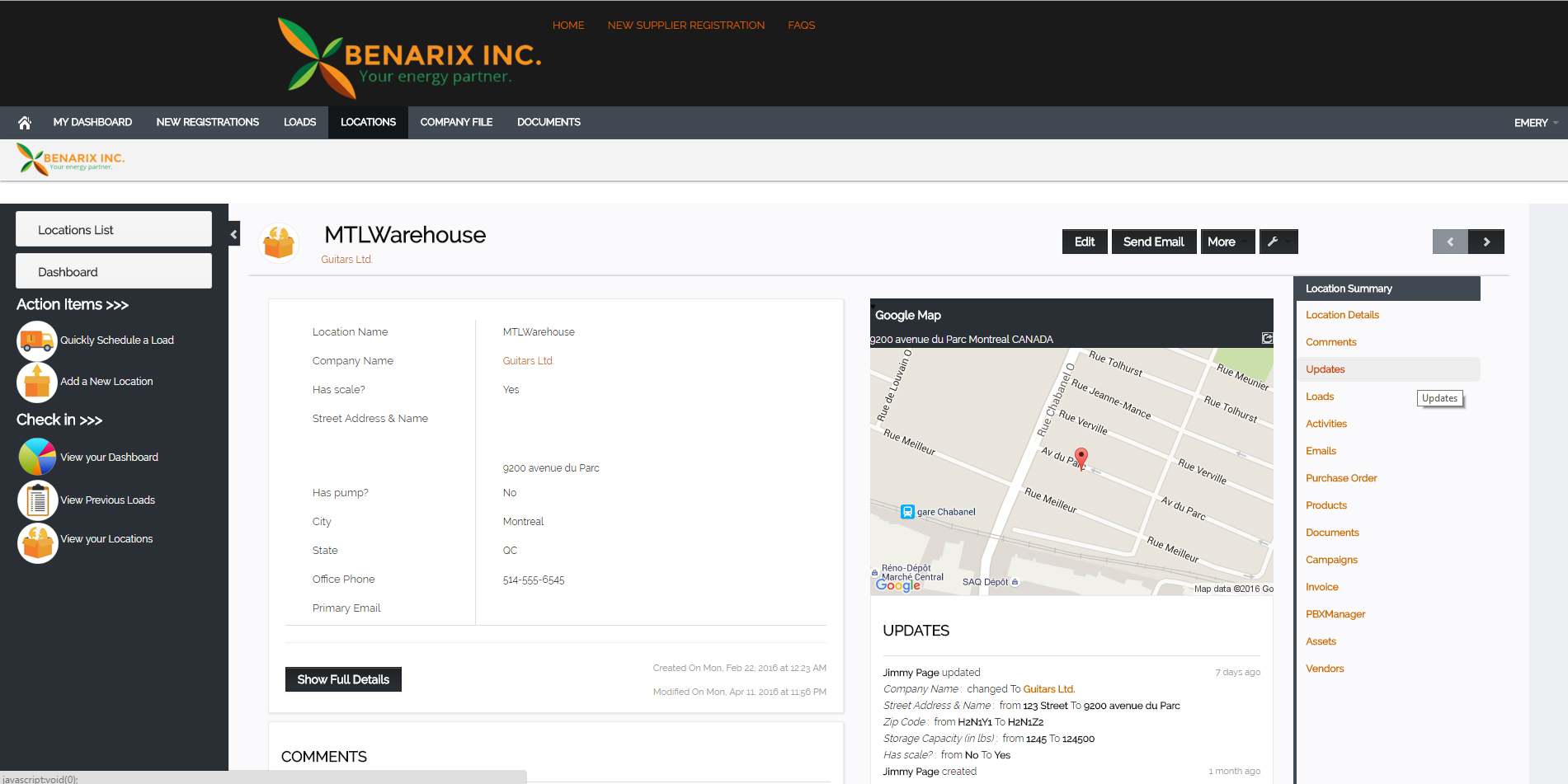Click the small Benarix Inc. logo below the navbar

[71, 159]
